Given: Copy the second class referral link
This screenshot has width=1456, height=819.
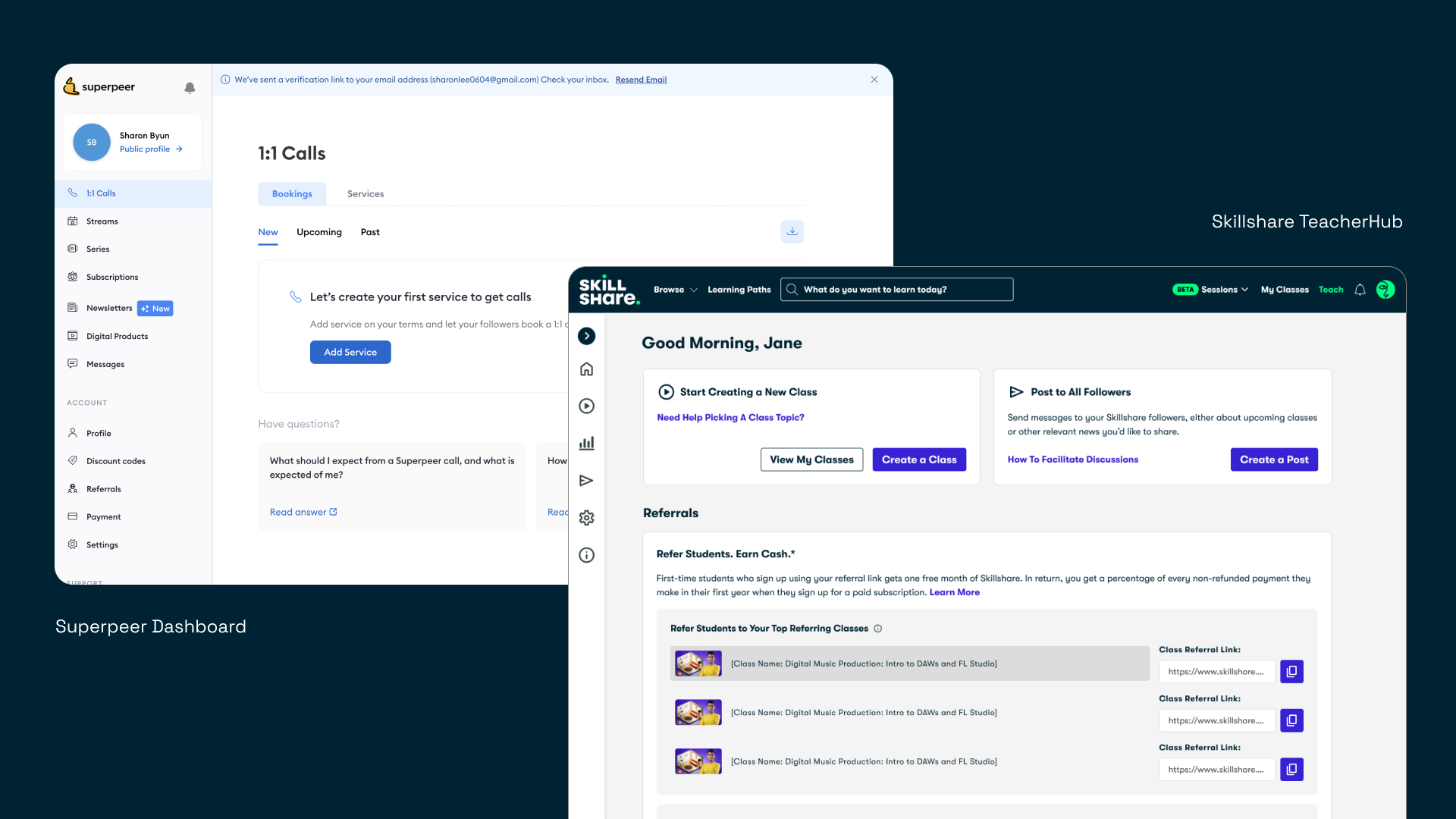Looking at the screenshot, I should pyautogui.click(x=1291, y=720).
